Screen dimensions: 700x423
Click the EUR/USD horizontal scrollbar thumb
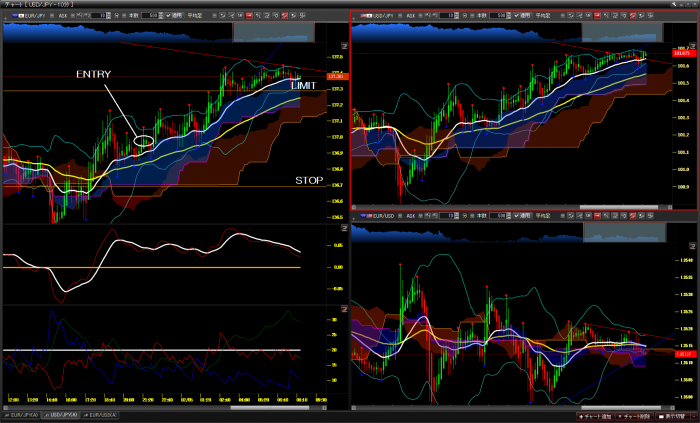click(x=621, y=407)
